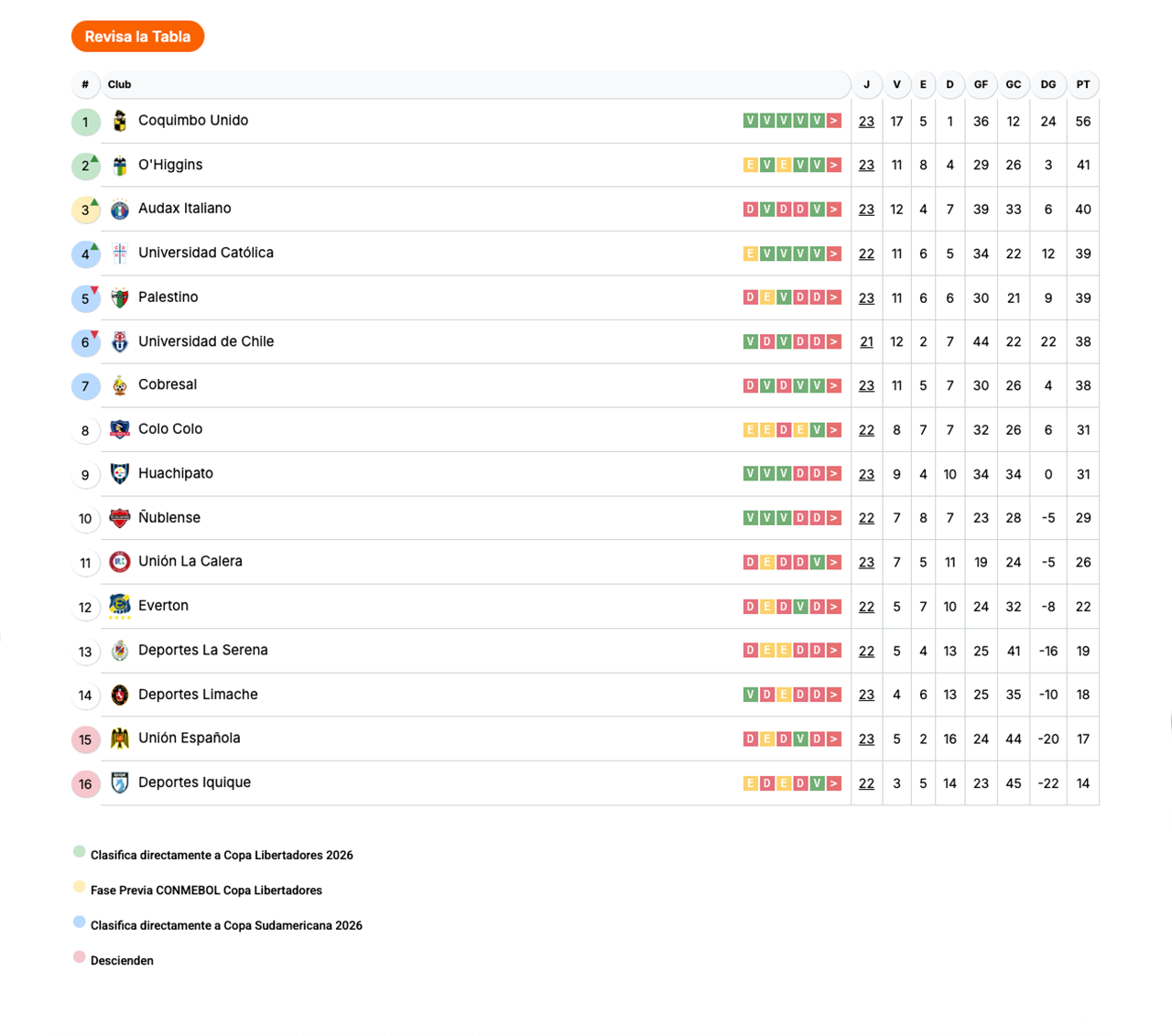Click the PT column header
Image resolution: width=1172 pixels, height=1036 pixels.
(1083, 84)
